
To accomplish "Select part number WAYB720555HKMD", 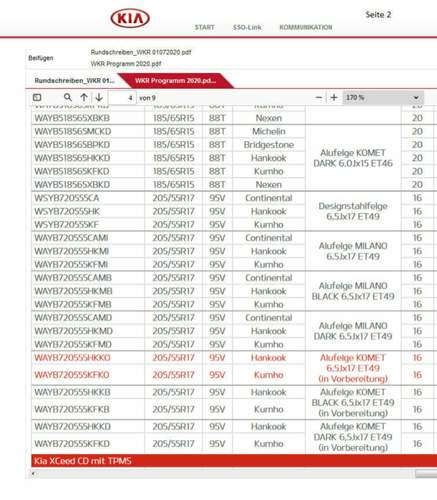I will 73,331.
